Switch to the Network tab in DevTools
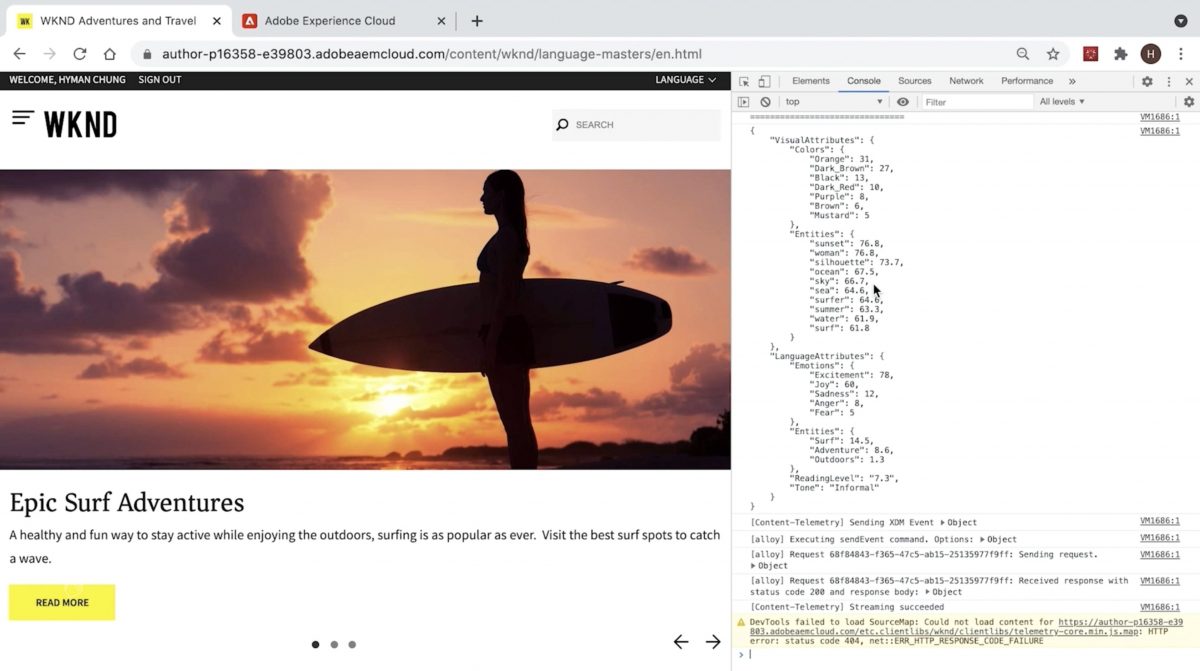 [x=966, y=81]
